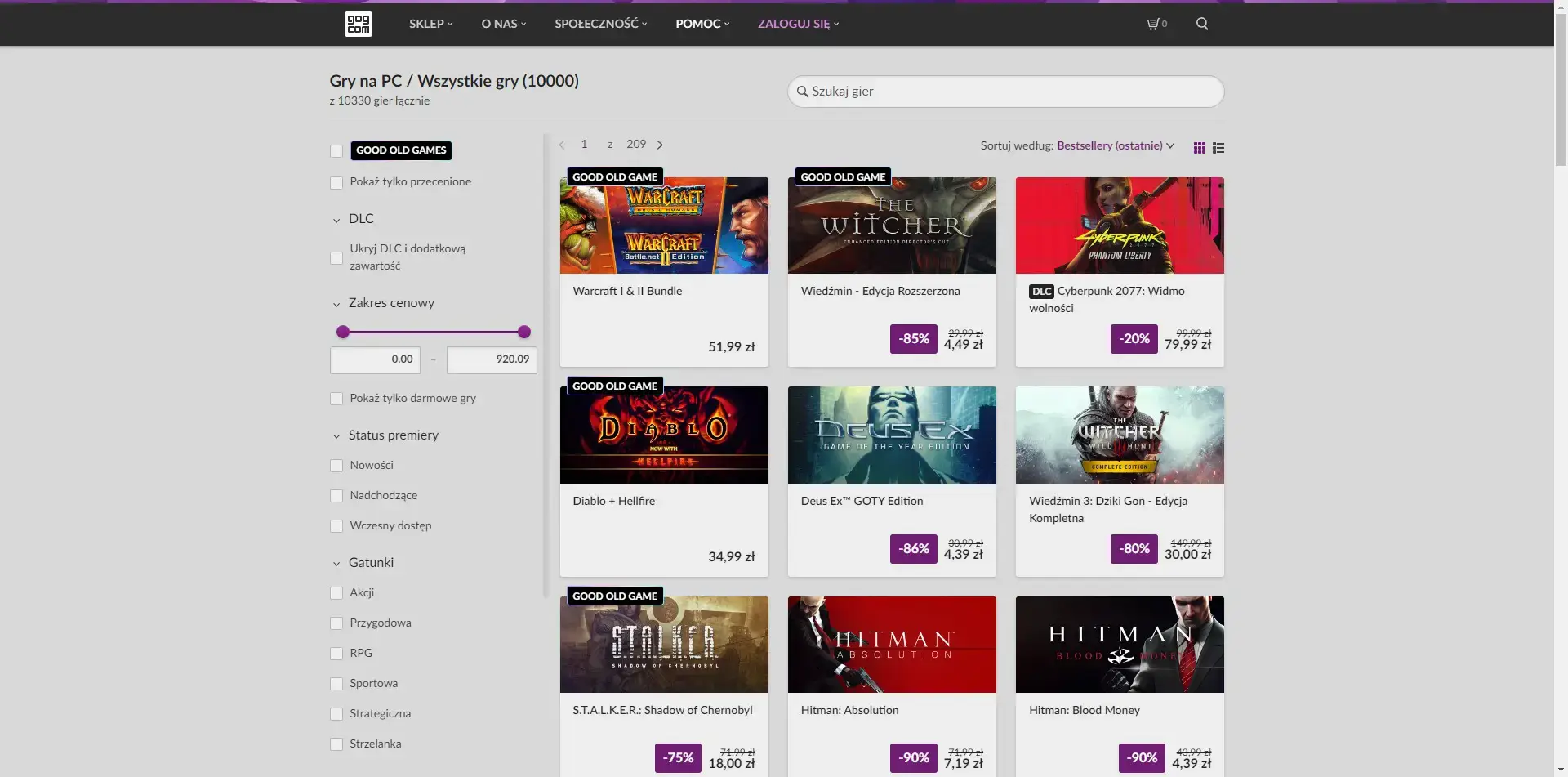Click the -85% discount badge on Wiedźmin

click(913, 338)
